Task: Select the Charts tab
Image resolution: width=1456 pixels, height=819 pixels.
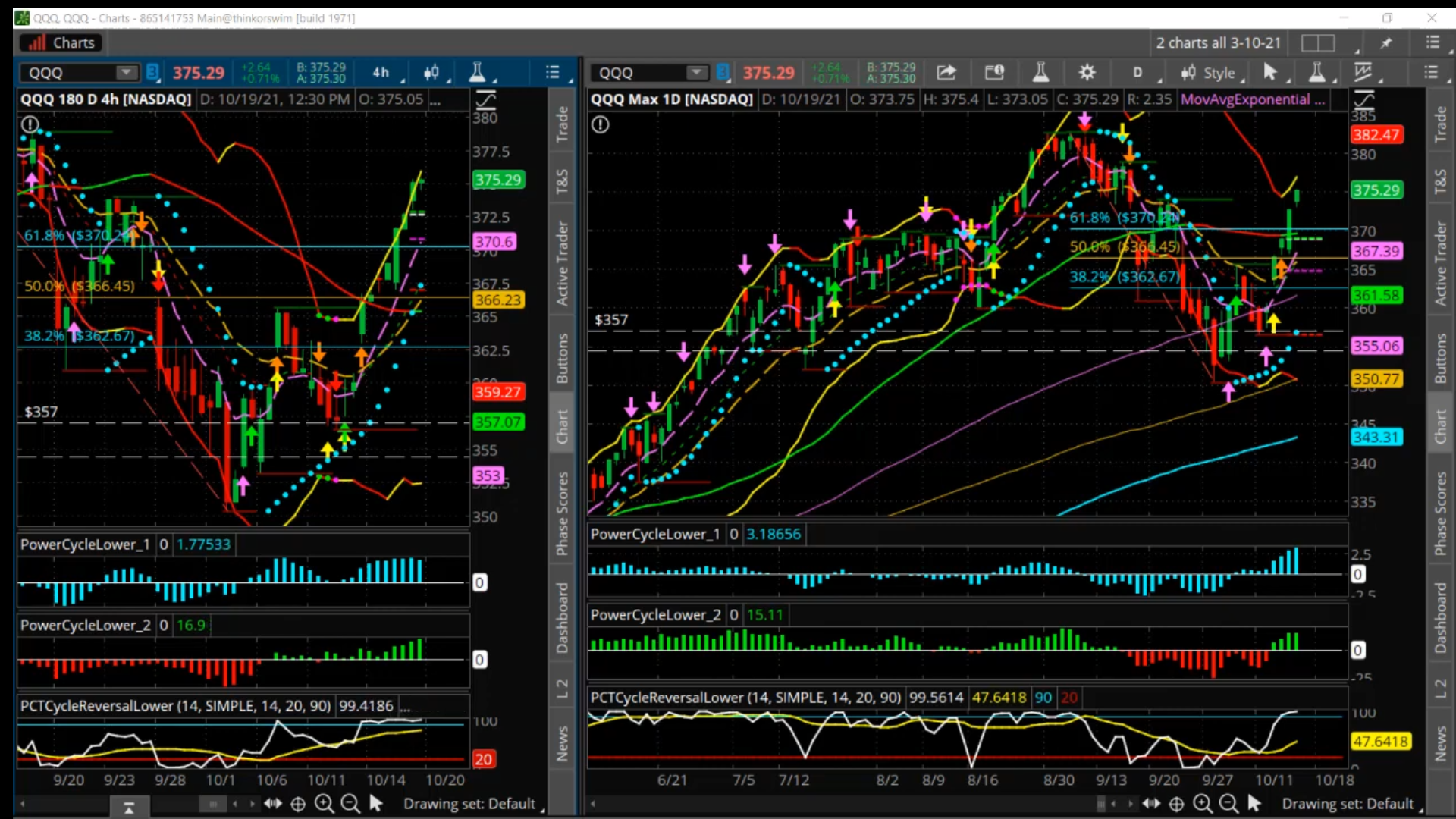Action: (x=61, y=43)
